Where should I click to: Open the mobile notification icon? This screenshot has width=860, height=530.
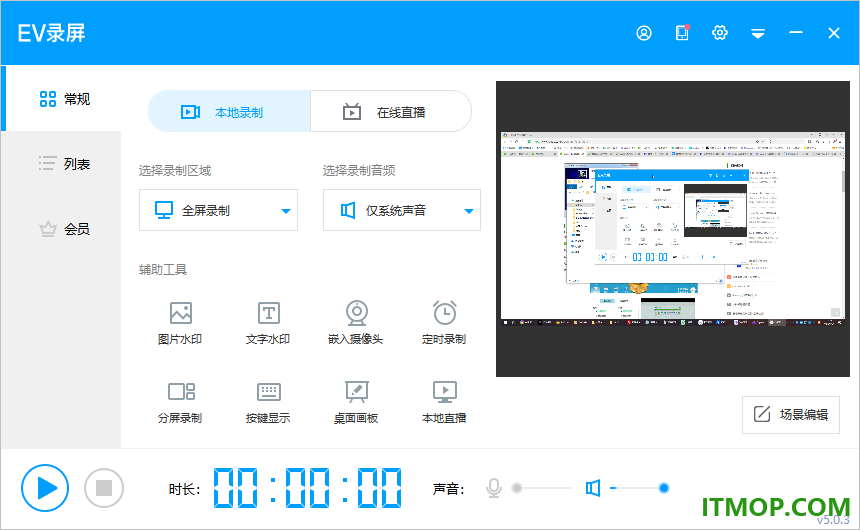coord(682,33)
